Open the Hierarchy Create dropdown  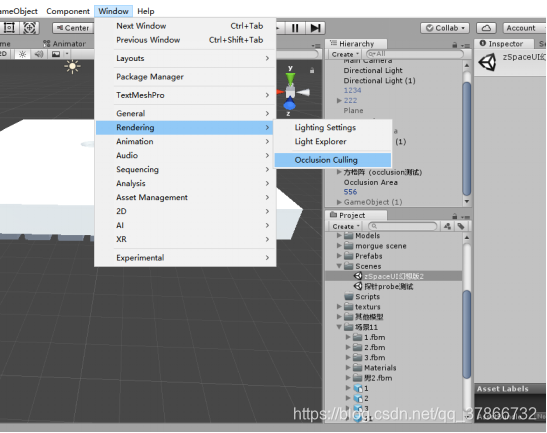[x=345, y=54]
